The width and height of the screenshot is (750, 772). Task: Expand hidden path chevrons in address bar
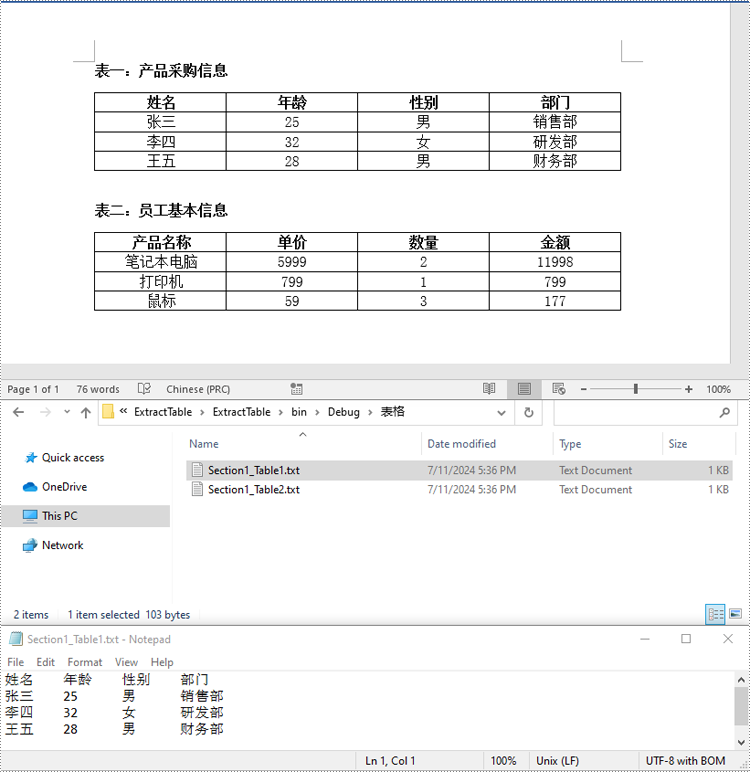click(123, 411)
